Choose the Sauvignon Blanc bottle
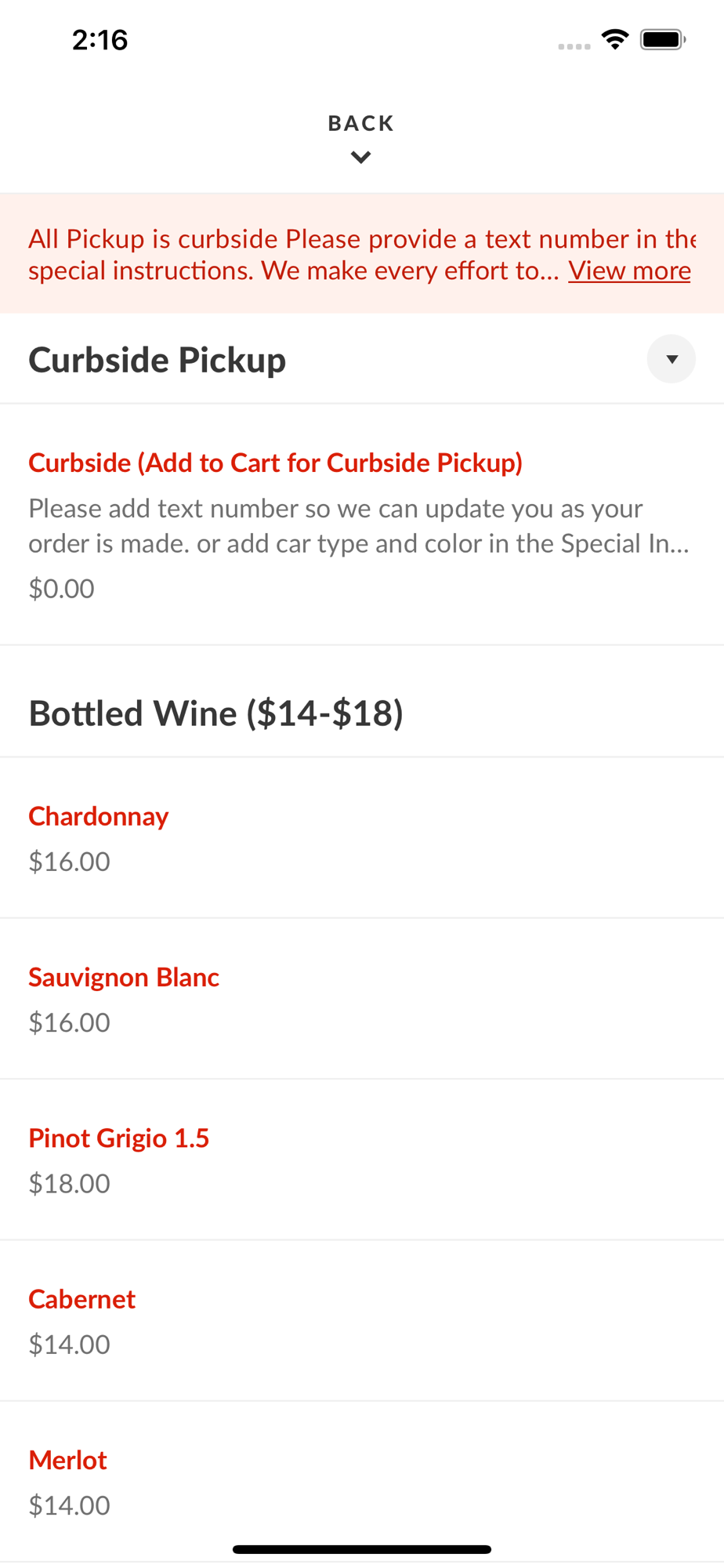Image resolution: width=724 pixels, height=1568 pixels. (x=124, y=977)
